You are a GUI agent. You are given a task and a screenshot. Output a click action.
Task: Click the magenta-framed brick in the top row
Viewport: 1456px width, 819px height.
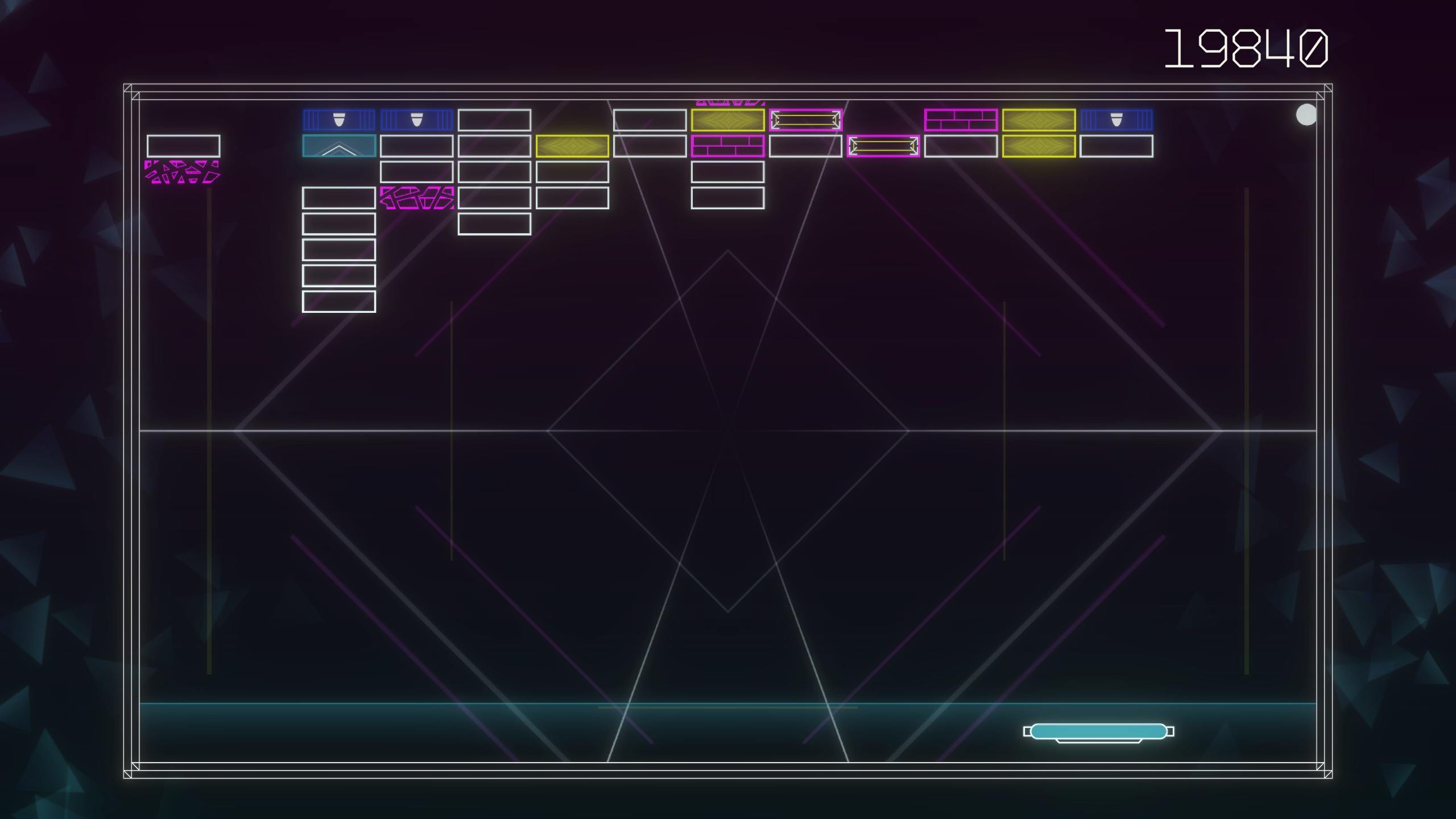(x=805, y=120)
